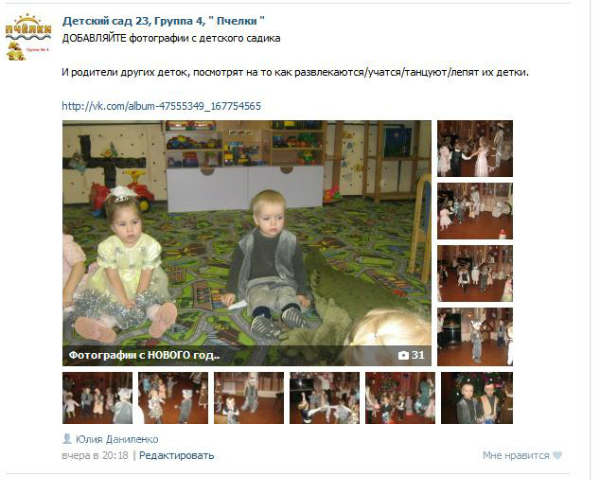The height and width of the screenshot is (480, 600).
Task: Open the third thumbnail in right column
Action: coord(475,274)
